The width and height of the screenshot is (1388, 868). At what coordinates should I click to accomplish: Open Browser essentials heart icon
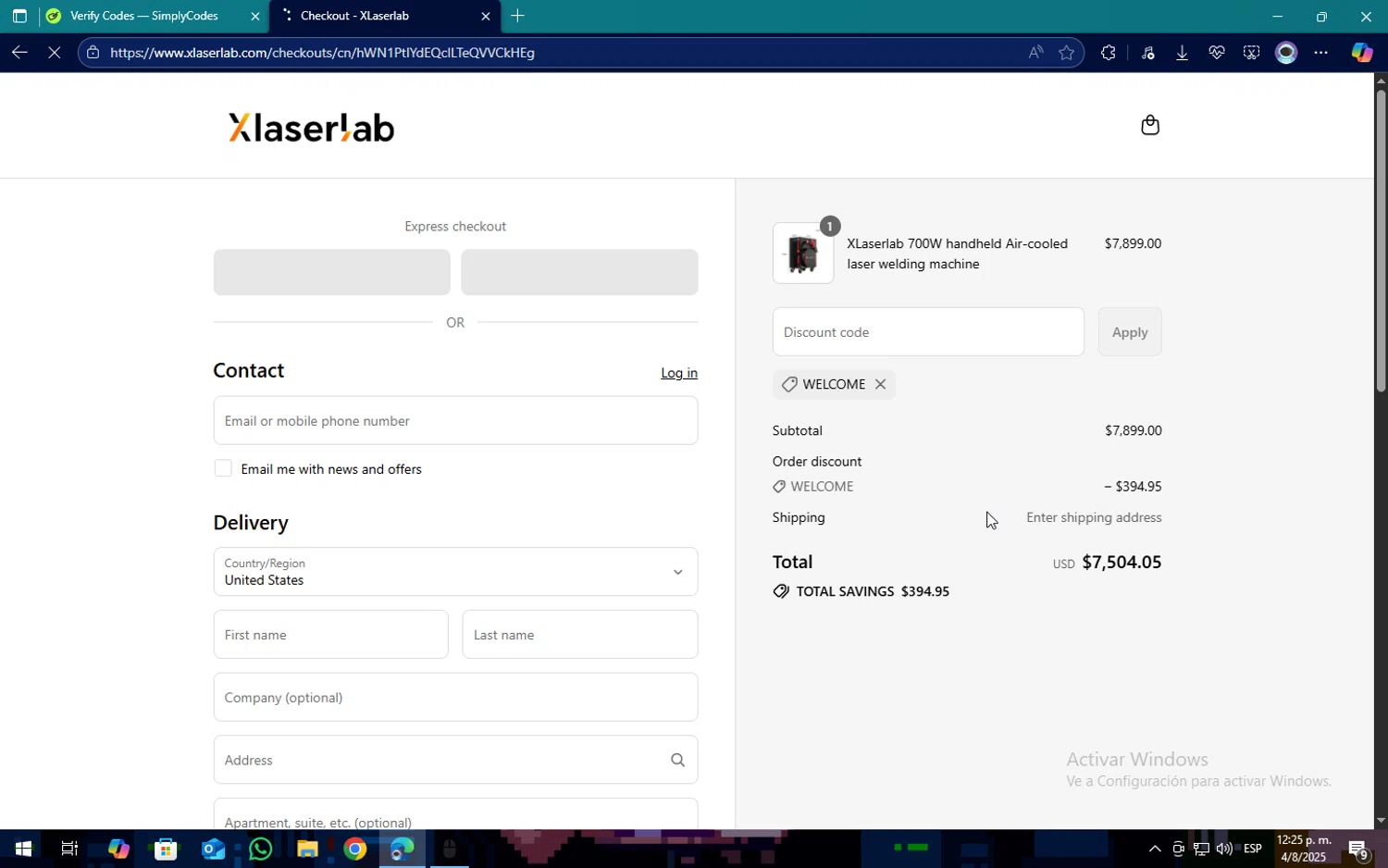1217,53
